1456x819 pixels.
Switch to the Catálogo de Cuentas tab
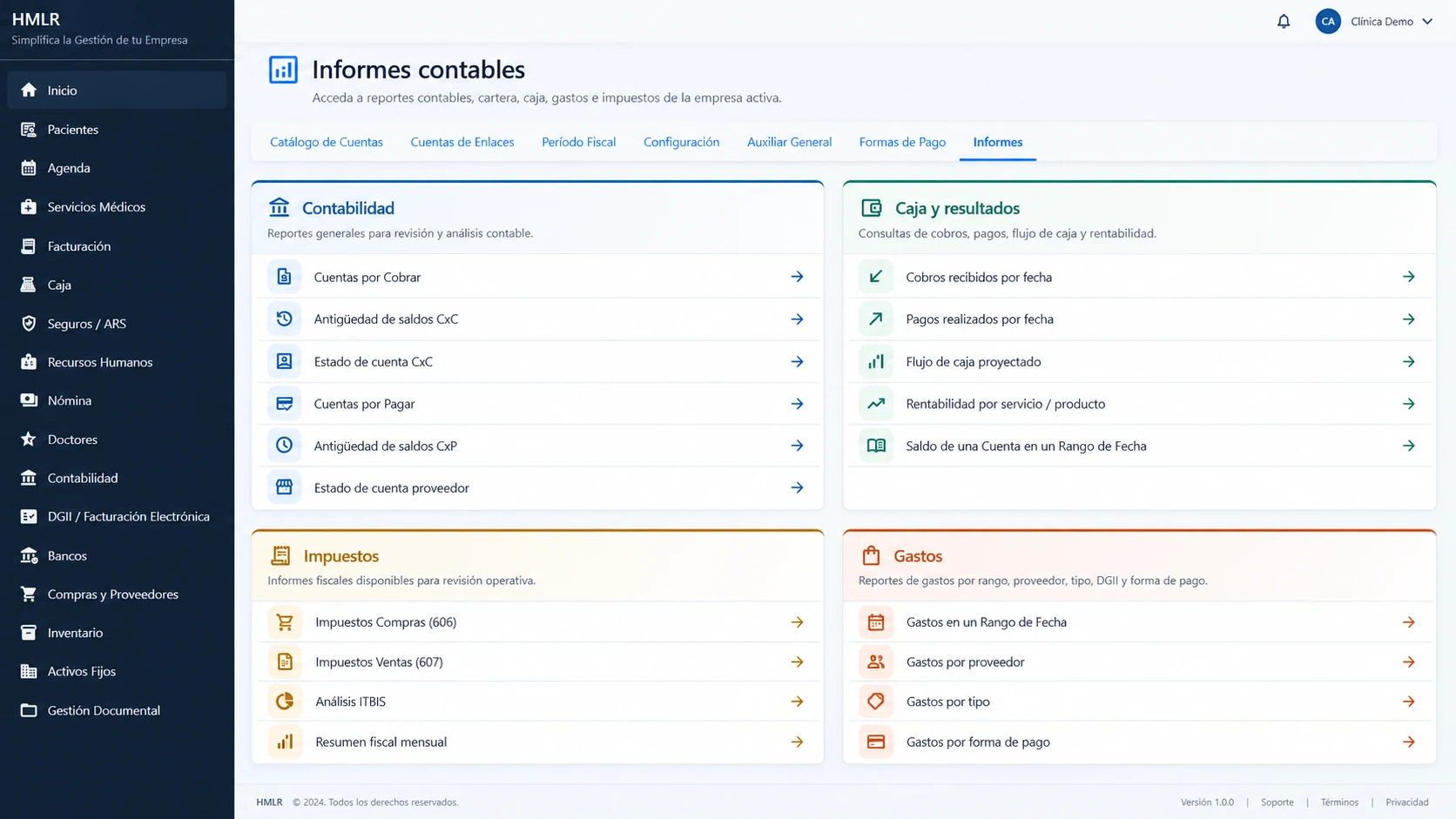click(327, 142)
